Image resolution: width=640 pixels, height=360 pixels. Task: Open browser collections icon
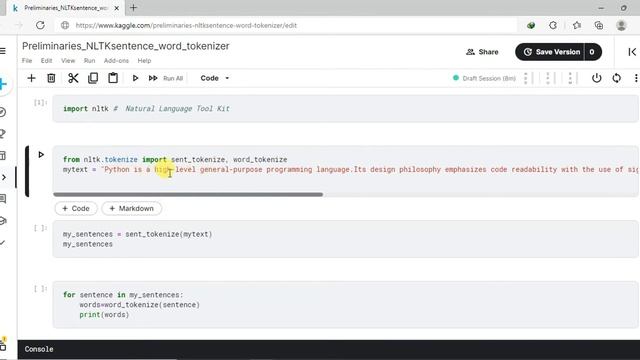tap(599, 25)
